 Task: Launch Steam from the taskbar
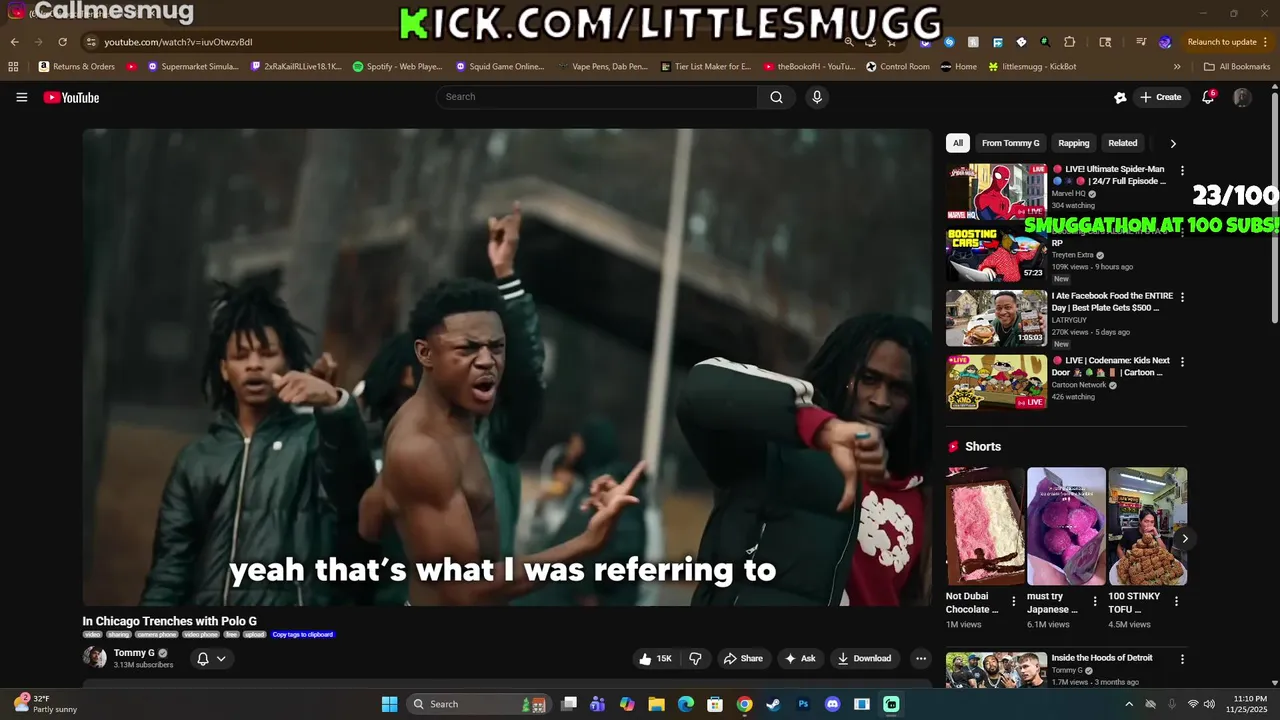click(x=773, y=704)
